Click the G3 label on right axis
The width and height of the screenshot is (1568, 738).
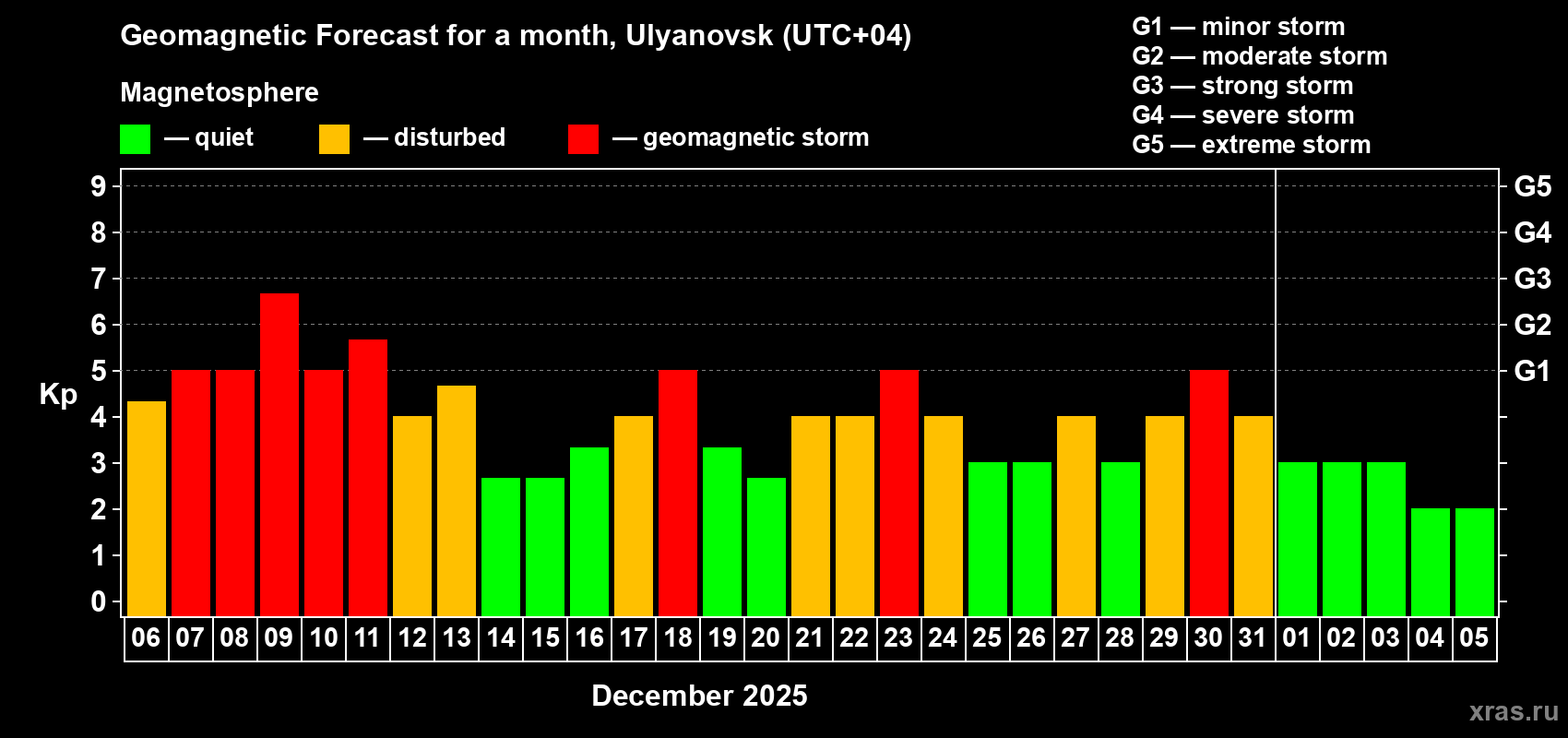point(1533,279)
